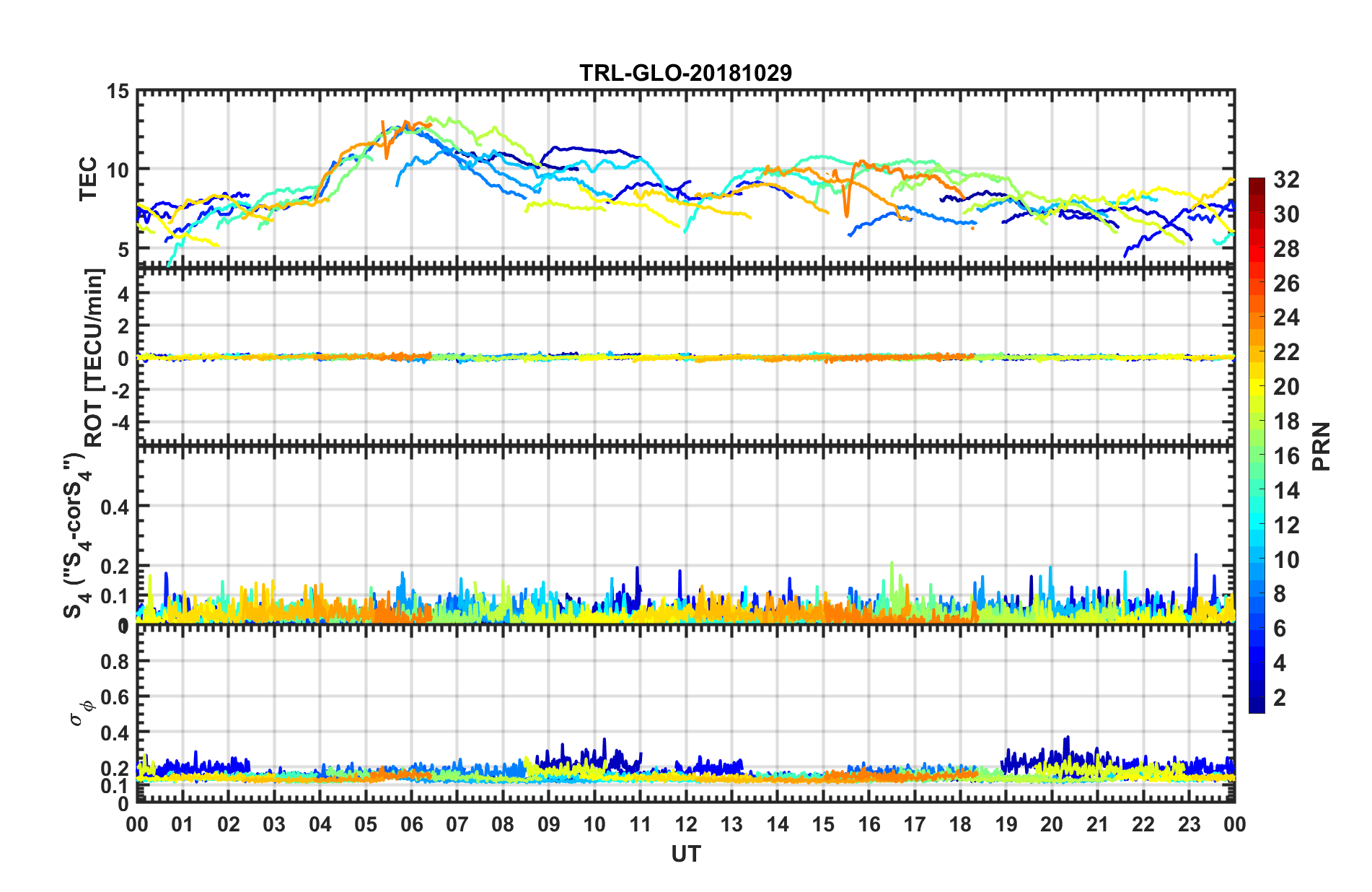The image size is (1372, 892).
Task: Click the TEC y-axis label
Action: coord(88,179)
